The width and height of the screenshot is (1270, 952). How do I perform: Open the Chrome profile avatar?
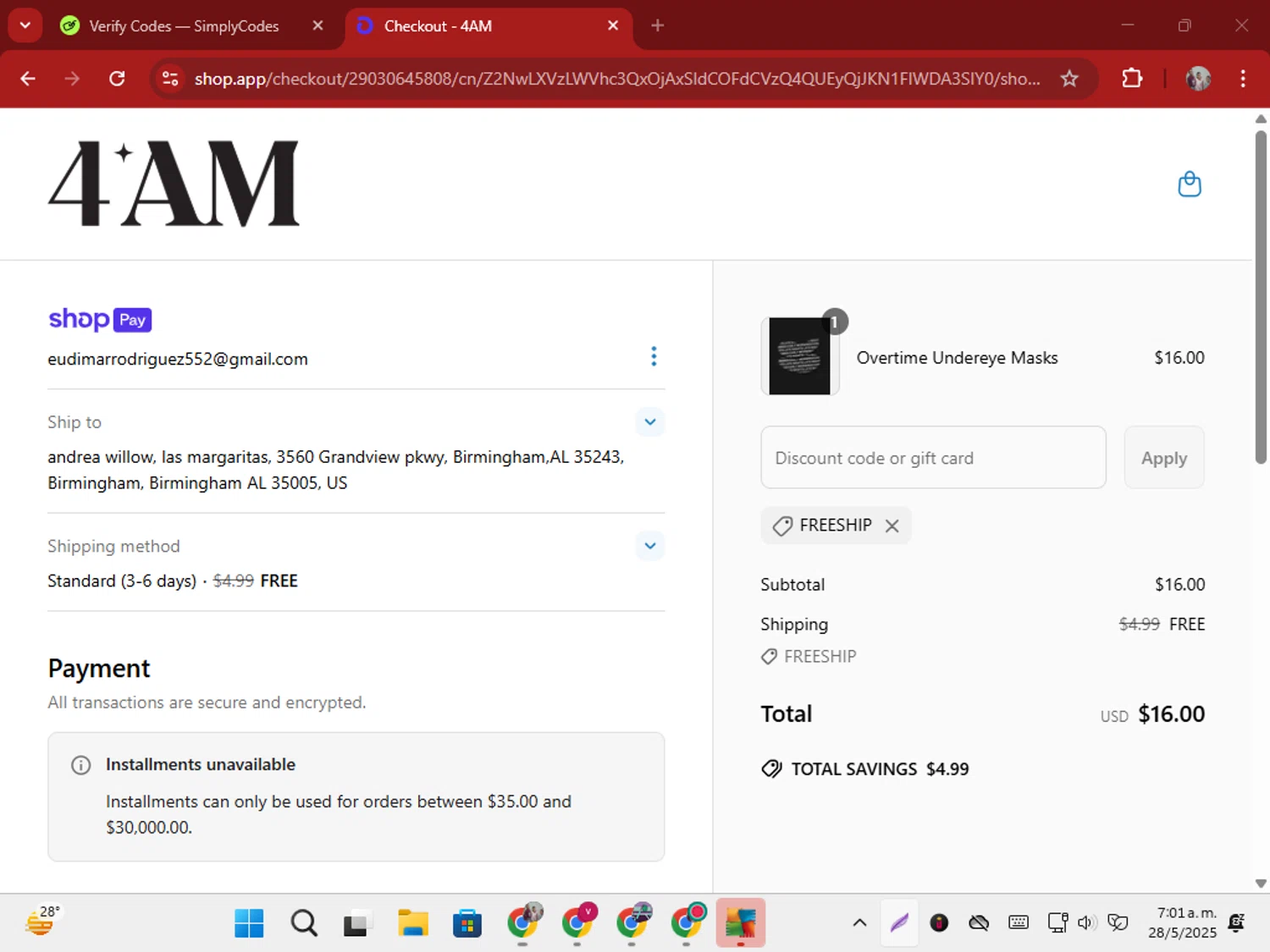1198,79
